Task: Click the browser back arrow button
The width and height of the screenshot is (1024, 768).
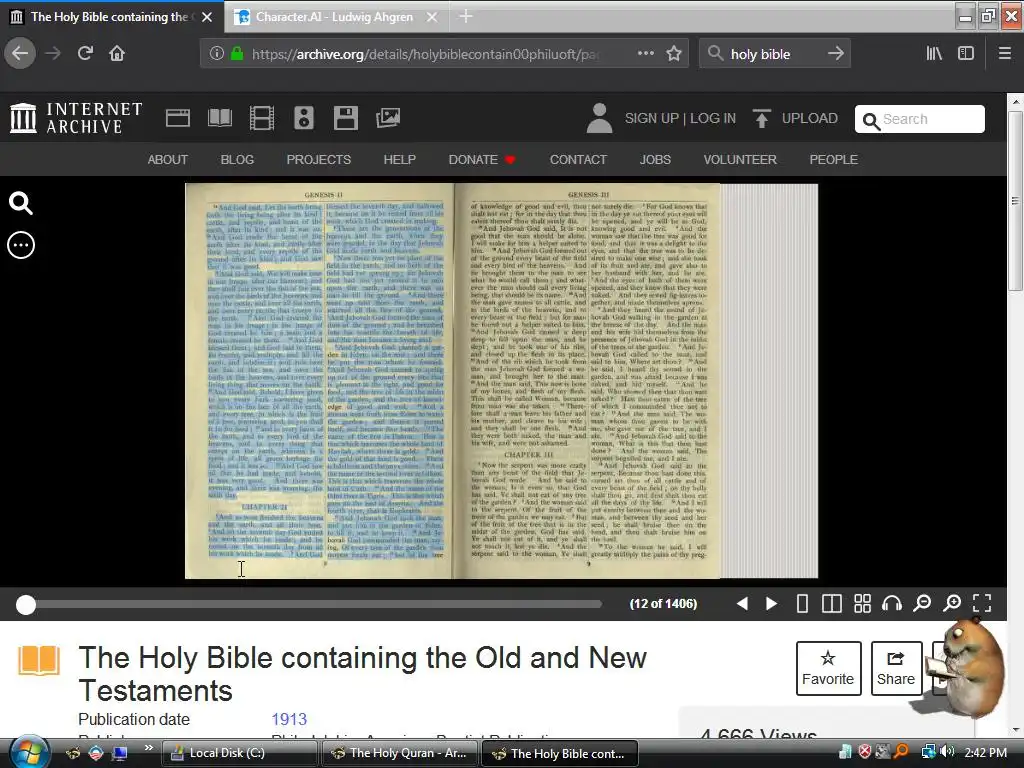Action: point(20,54)
